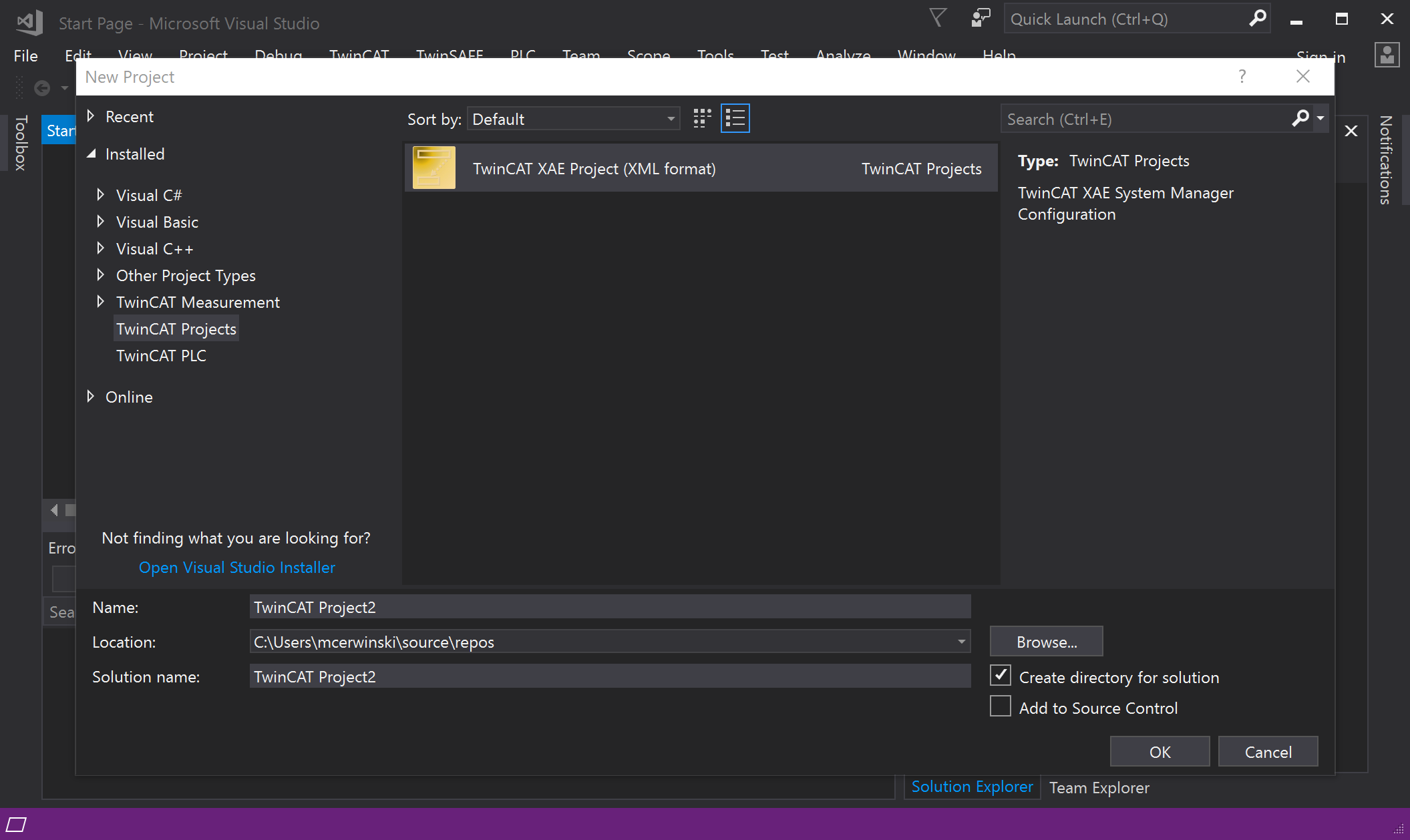This screenshot has height=840, width=1410.
Task: Open the Location path dropdown arrow
Action: (x=961, y=642)
